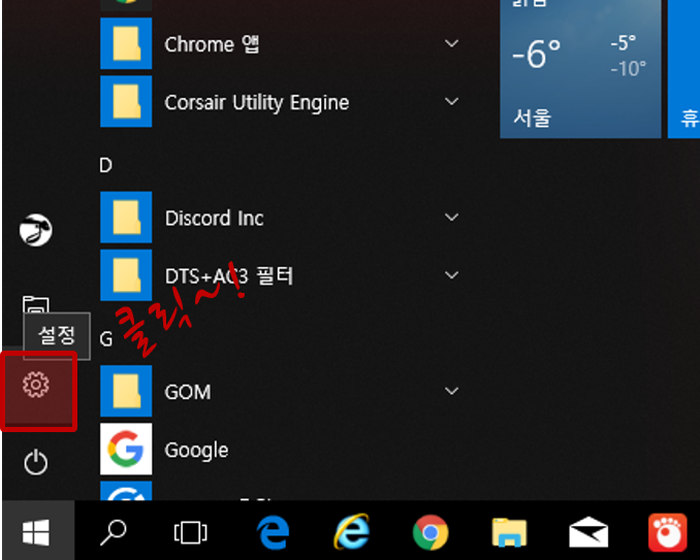Launch Google Chrome from taskbar
The image size is (700, 560).
(x=431, y=532)
